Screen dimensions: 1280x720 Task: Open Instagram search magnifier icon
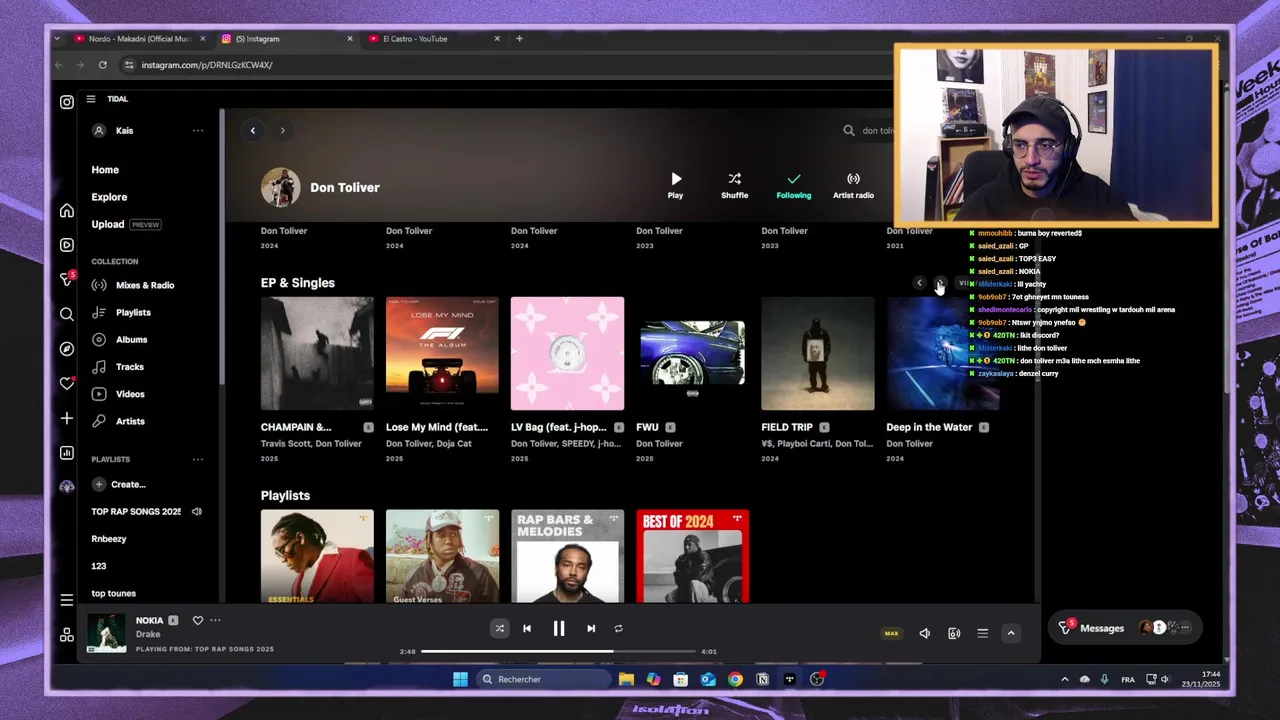[67, 314]
